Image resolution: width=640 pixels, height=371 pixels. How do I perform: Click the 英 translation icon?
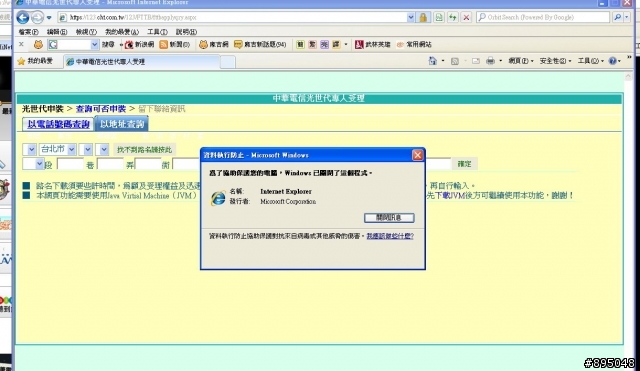tap(324, 44)
